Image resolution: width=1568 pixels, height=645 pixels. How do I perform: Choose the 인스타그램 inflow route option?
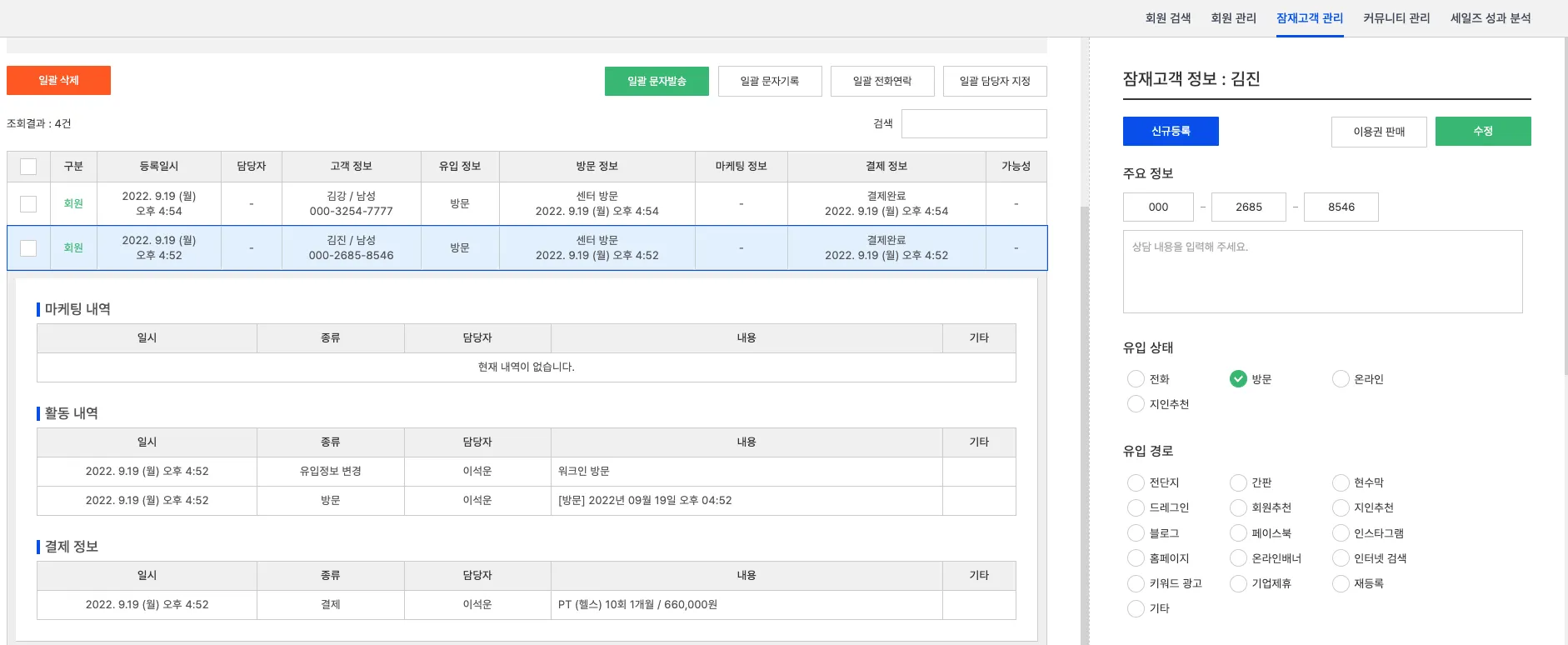pos(1341,533)
